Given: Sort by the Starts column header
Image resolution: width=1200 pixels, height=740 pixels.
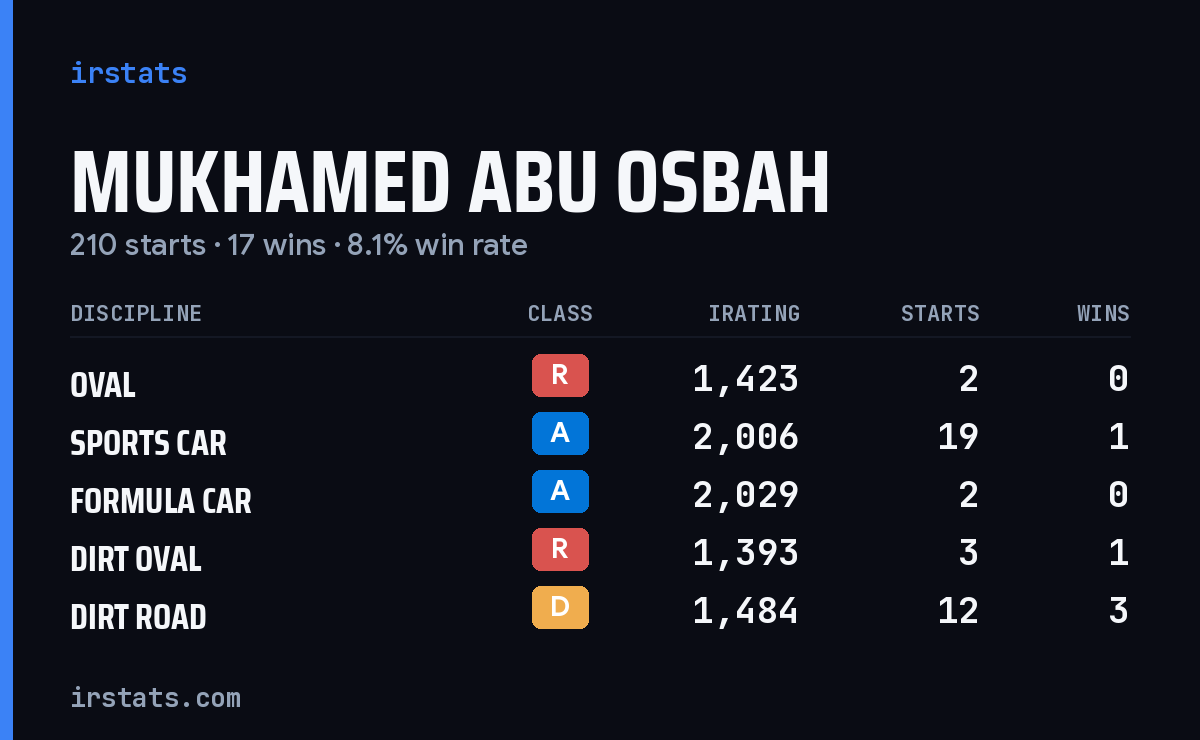Looking at the screenshot, I should pyautogui.click(x=940, y=313).
